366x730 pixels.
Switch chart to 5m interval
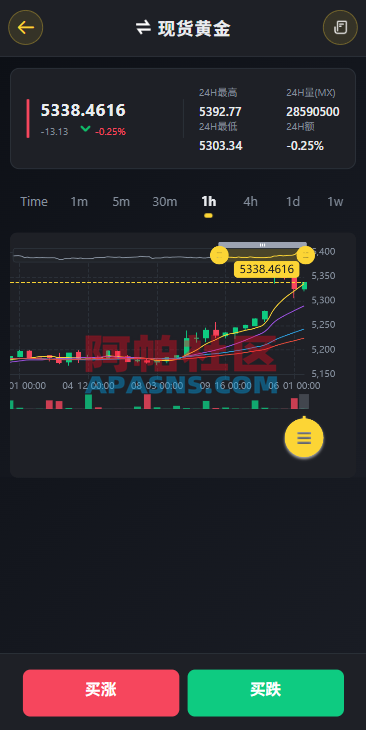(x=121, y=202)
